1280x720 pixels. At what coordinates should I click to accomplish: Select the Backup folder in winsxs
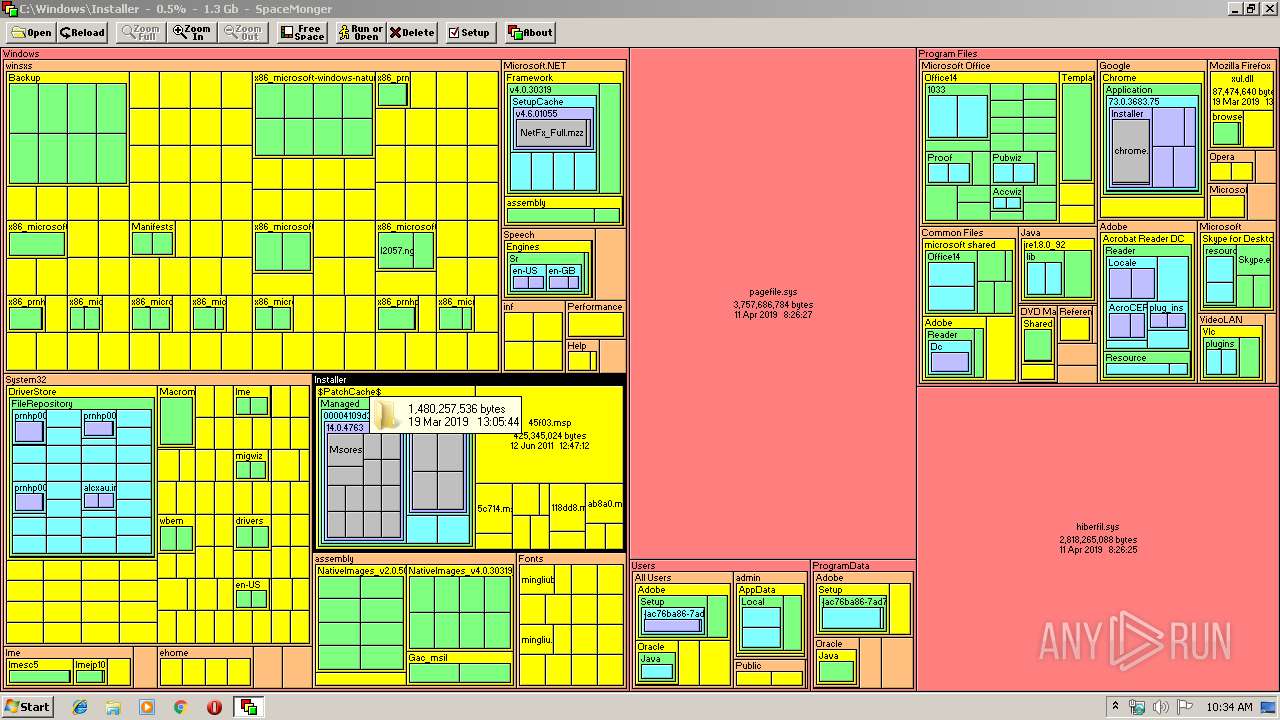point(68,128)
